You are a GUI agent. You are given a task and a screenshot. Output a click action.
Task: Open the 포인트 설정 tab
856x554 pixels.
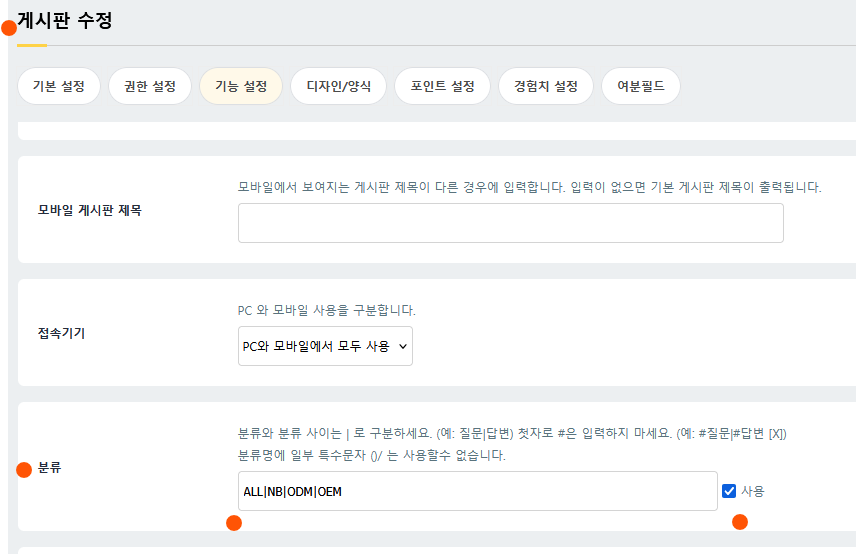[x=442, y=86]
